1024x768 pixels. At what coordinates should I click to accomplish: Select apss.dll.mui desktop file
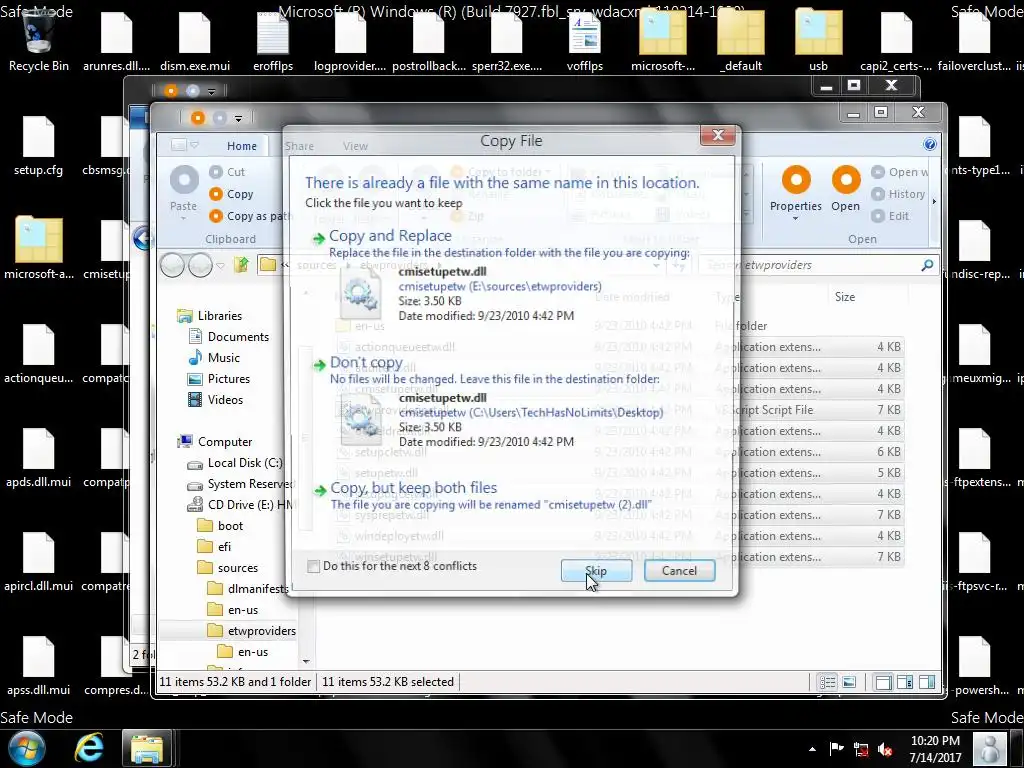(x=39, y=665)
